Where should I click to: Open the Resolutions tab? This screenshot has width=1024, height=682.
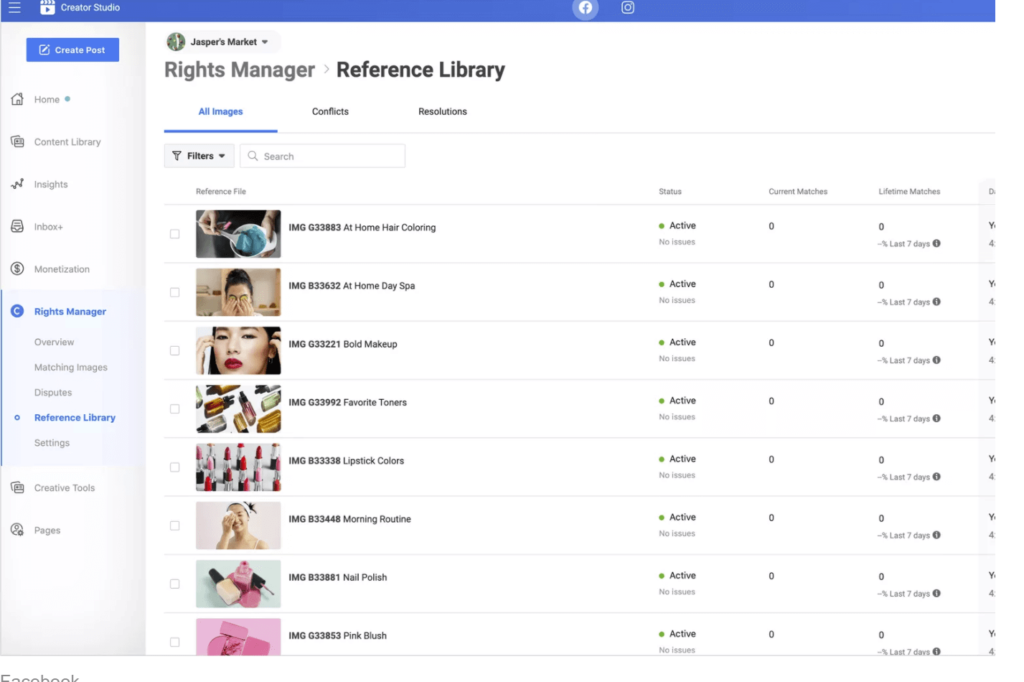442,112
